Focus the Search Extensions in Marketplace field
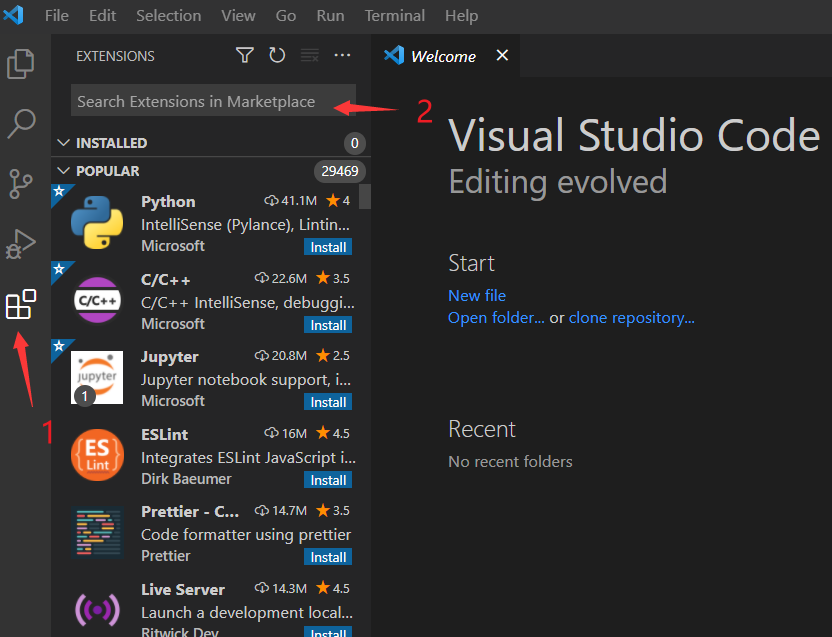 pyautogui.click(x=213, y=100)
